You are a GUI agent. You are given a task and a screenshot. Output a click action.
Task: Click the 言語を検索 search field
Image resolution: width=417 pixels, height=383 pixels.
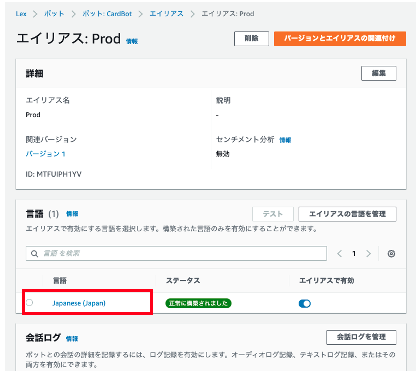(176, 254)
